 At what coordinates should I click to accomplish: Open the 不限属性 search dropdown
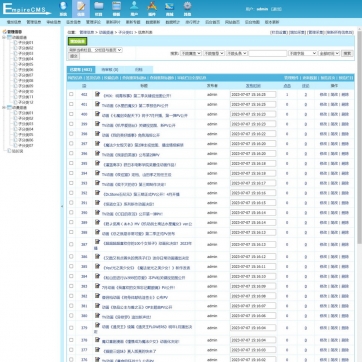coord(191,53)
